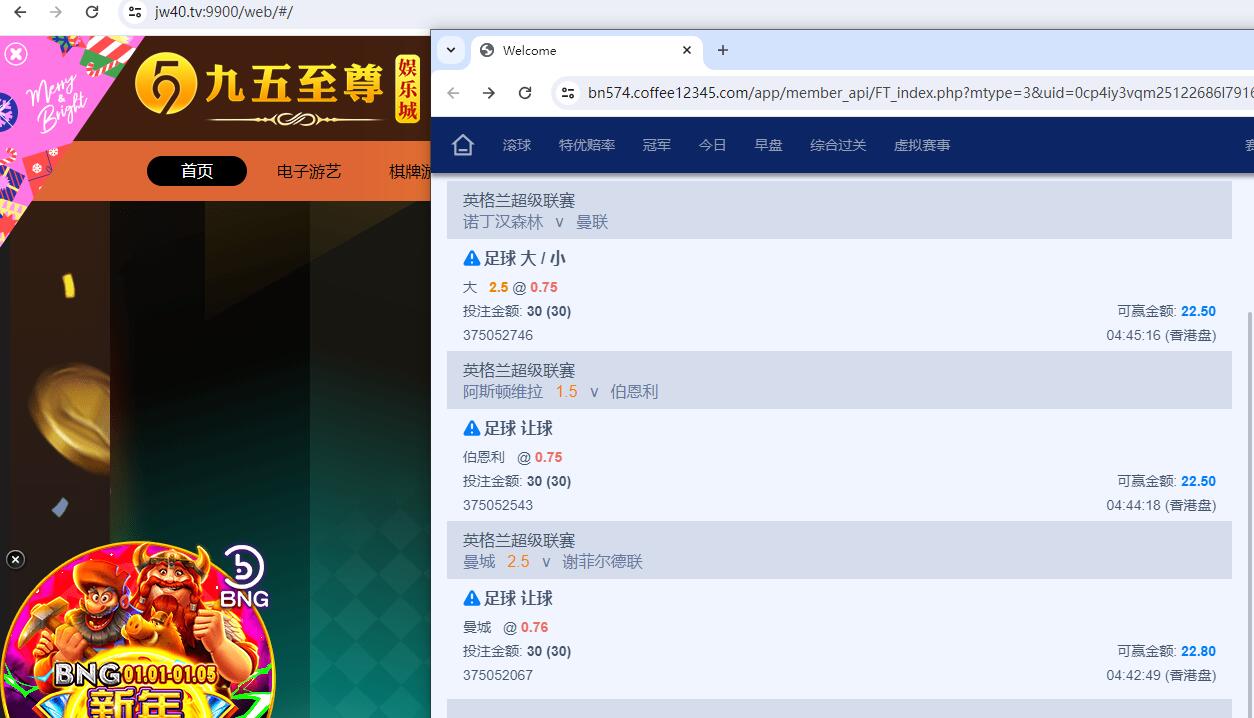Open the 虚拟赛事 menu
The width and height of the screenshot is (1254, 718).
[x=922, y=145]
